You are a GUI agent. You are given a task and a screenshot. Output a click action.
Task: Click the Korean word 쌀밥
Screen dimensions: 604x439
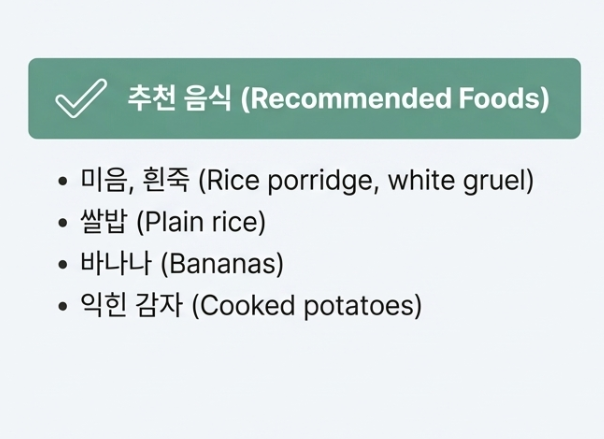point(103,222)
